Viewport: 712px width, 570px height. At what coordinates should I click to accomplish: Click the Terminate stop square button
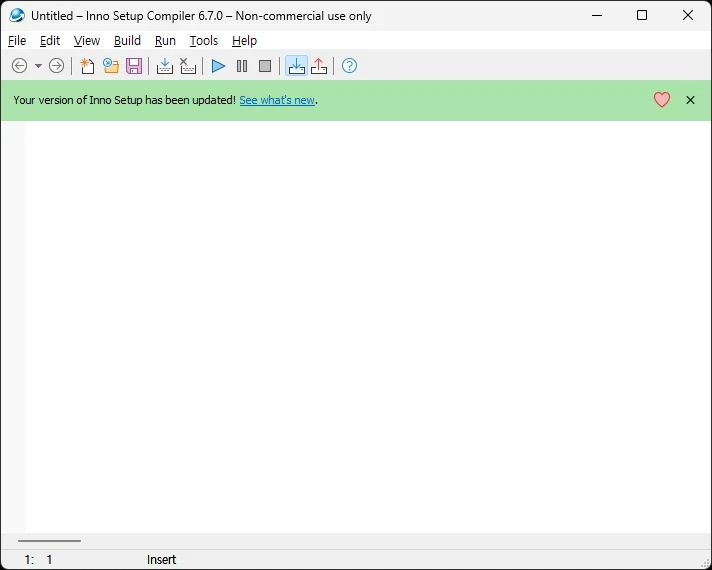[265, 66]
